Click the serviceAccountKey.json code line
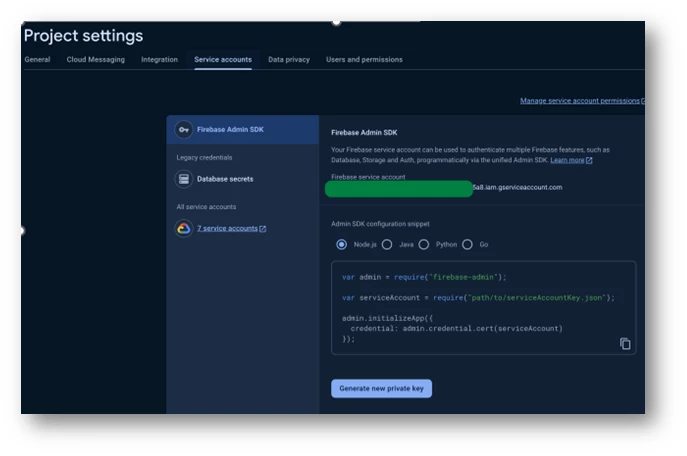The width and height of the screenshot is (687, 456). pos(478,298)
